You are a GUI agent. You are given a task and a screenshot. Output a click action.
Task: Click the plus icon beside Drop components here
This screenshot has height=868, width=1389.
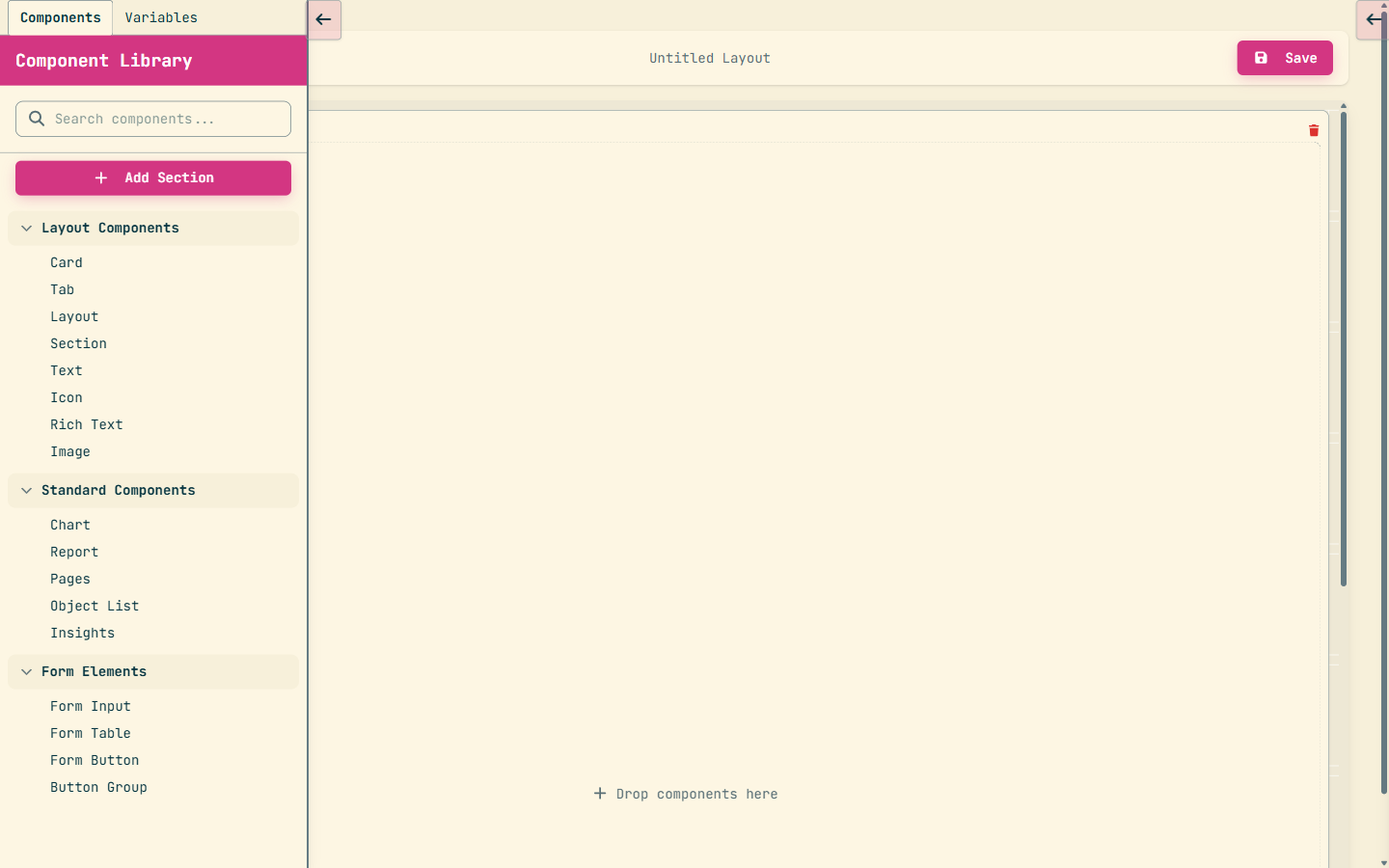coord(600,793)
